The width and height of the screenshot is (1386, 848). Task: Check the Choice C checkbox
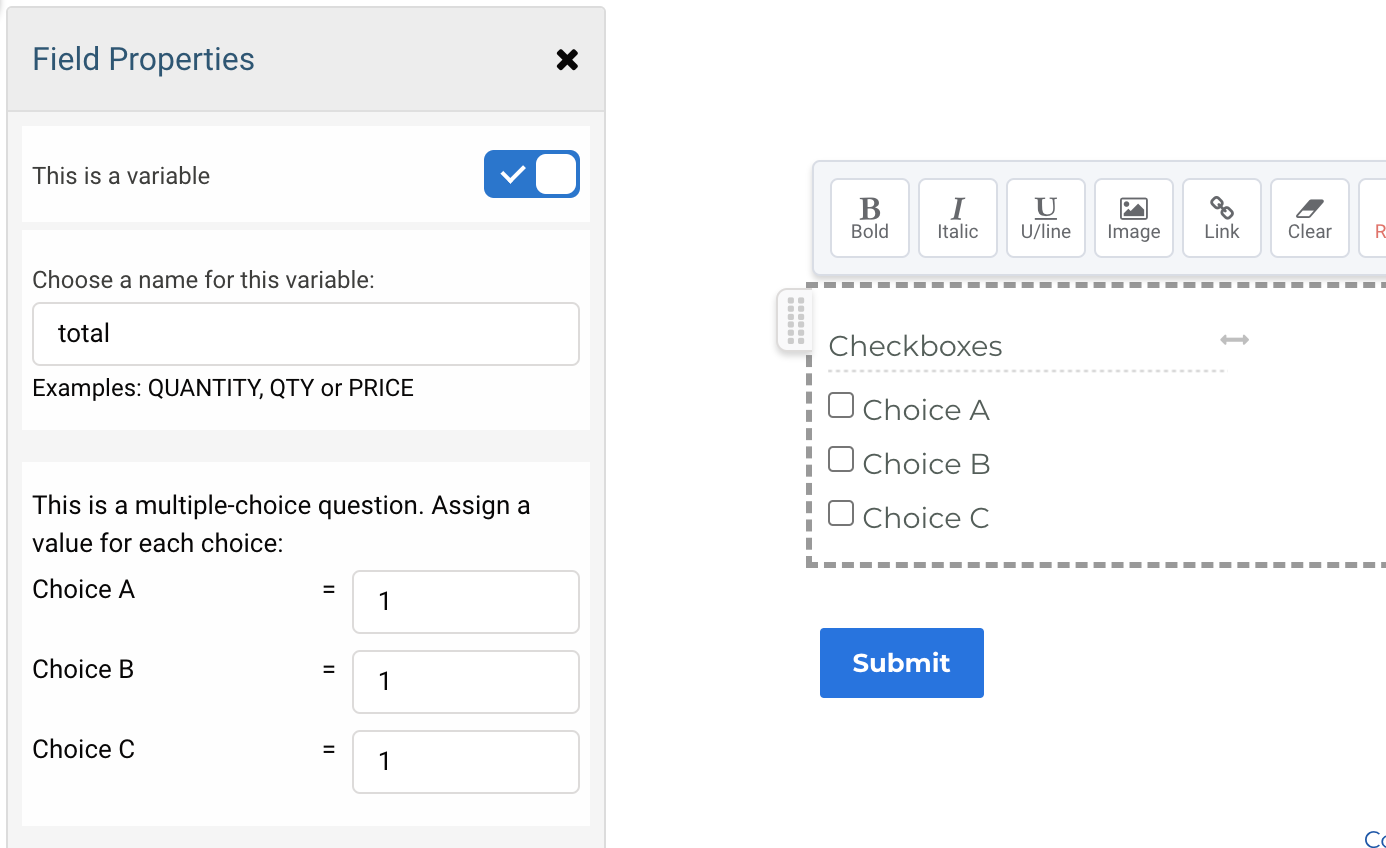pos(840,513)
